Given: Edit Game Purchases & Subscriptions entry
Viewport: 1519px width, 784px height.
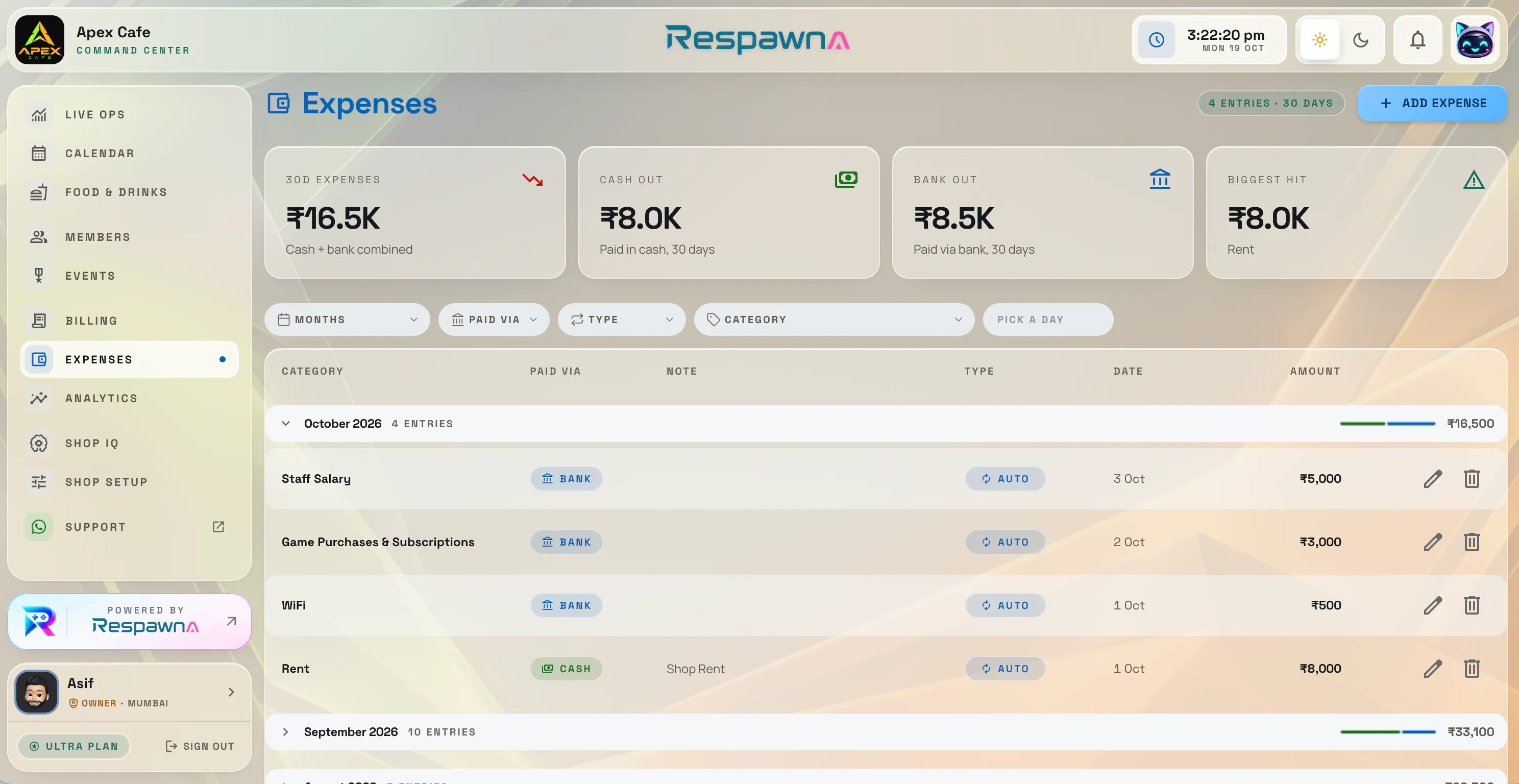Looking at the screenshot, I should 1432,542.
